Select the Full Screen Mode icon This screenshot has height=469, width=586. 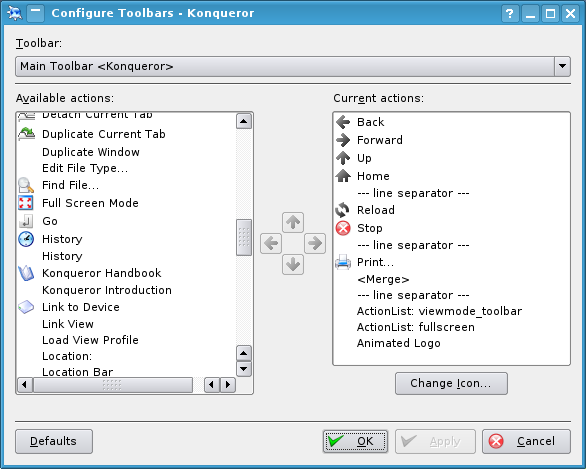click(26, 203)
